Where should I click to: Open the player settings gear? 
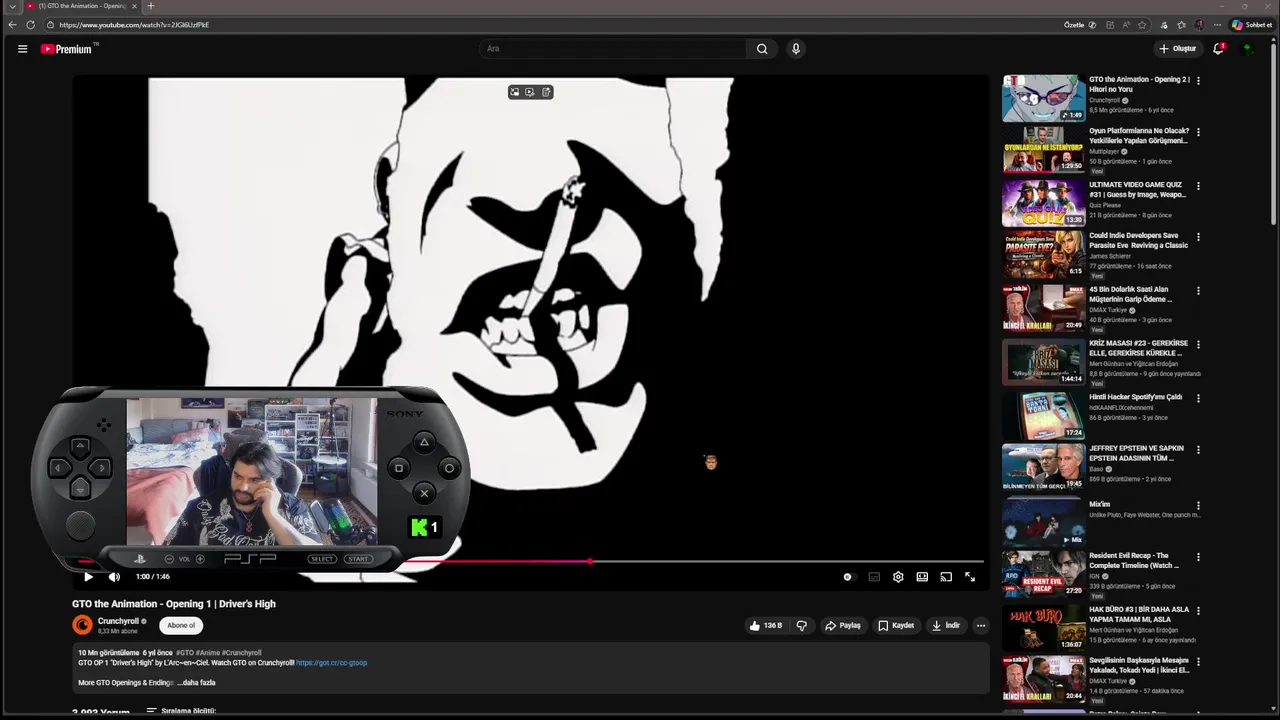(898, 576)
